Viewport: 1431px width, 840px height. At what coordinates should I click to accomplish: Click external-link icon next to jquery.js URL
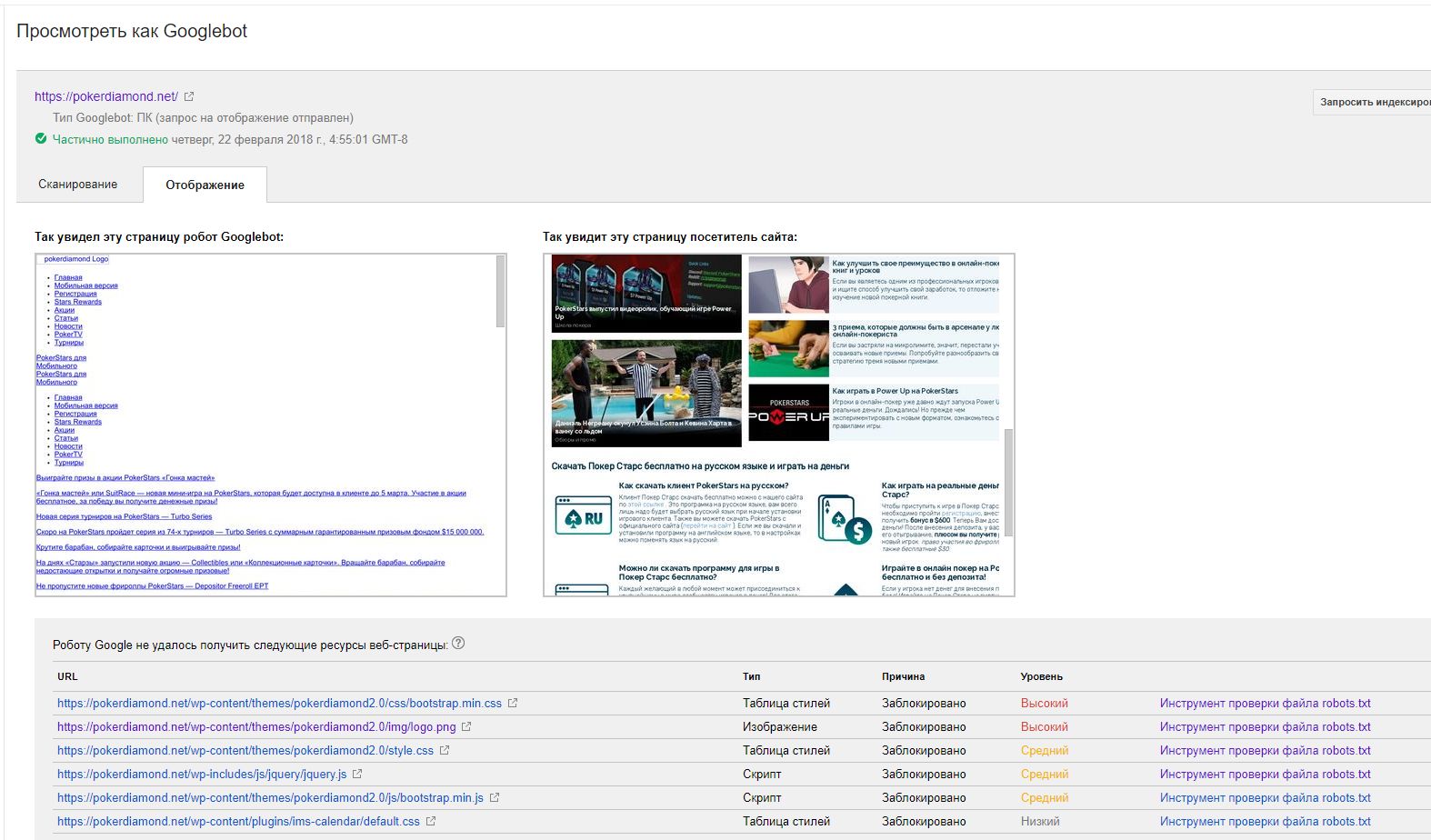pyautogui.click(x=357, y=774)
